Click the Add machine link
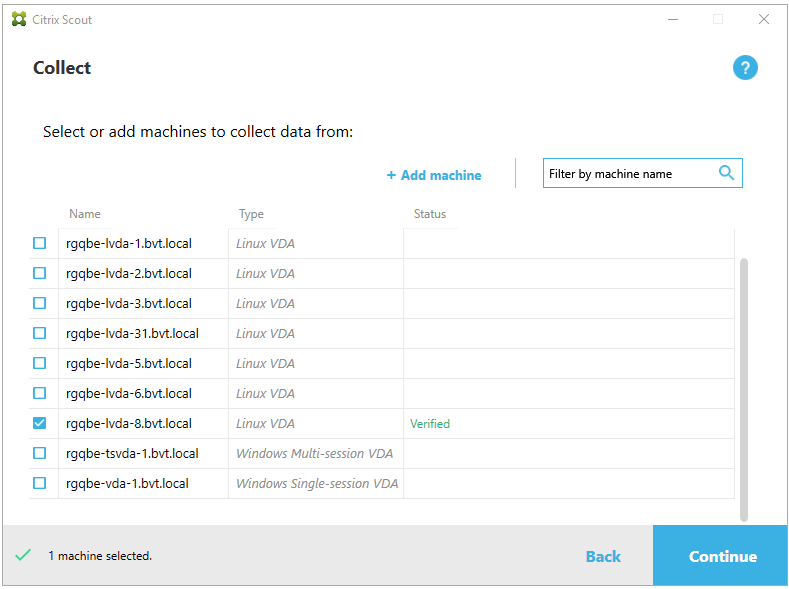This screenshot has width=789, height=589. pyautogui.click(x=434, y=175)
